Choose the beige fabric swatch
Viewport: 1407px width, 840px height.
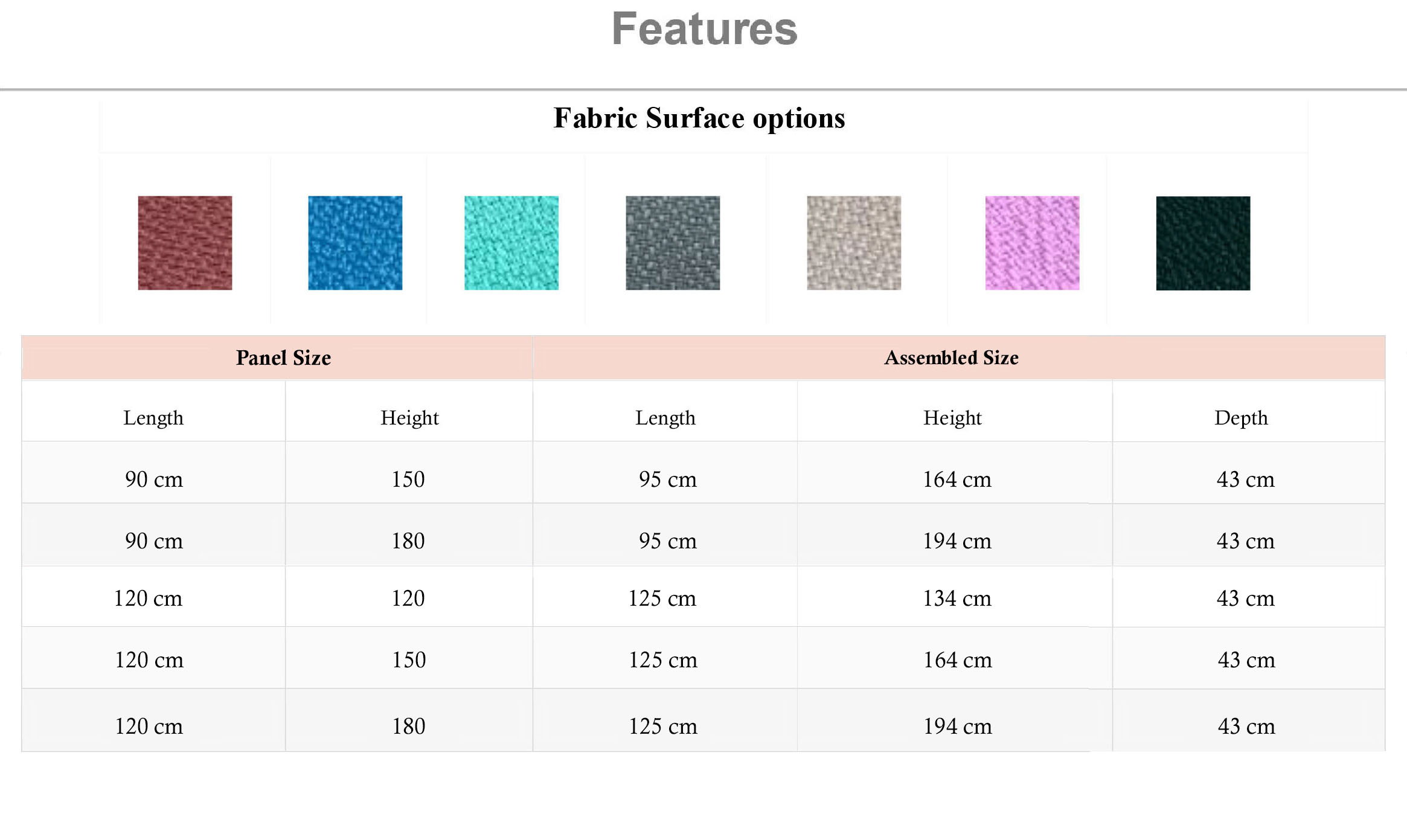[x=854, y=243]
